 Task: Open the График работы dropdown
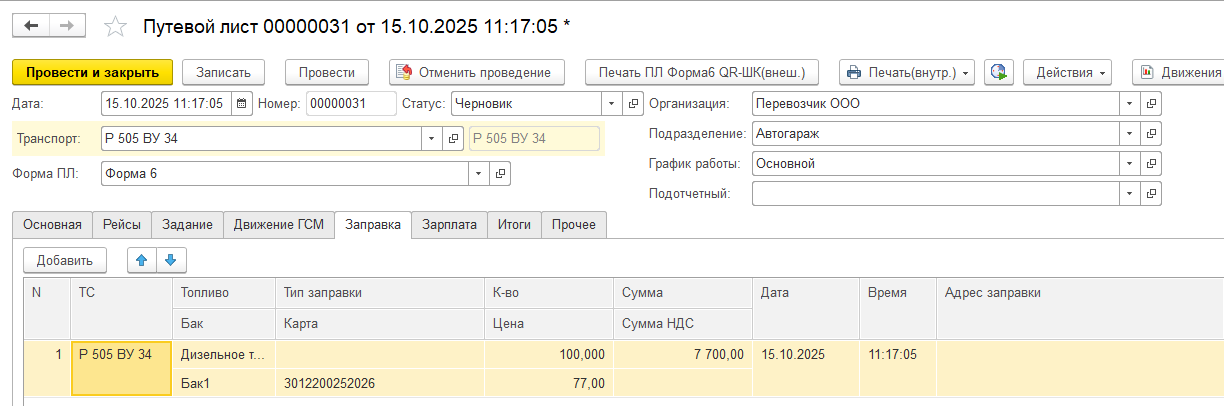coord(1129,163)
